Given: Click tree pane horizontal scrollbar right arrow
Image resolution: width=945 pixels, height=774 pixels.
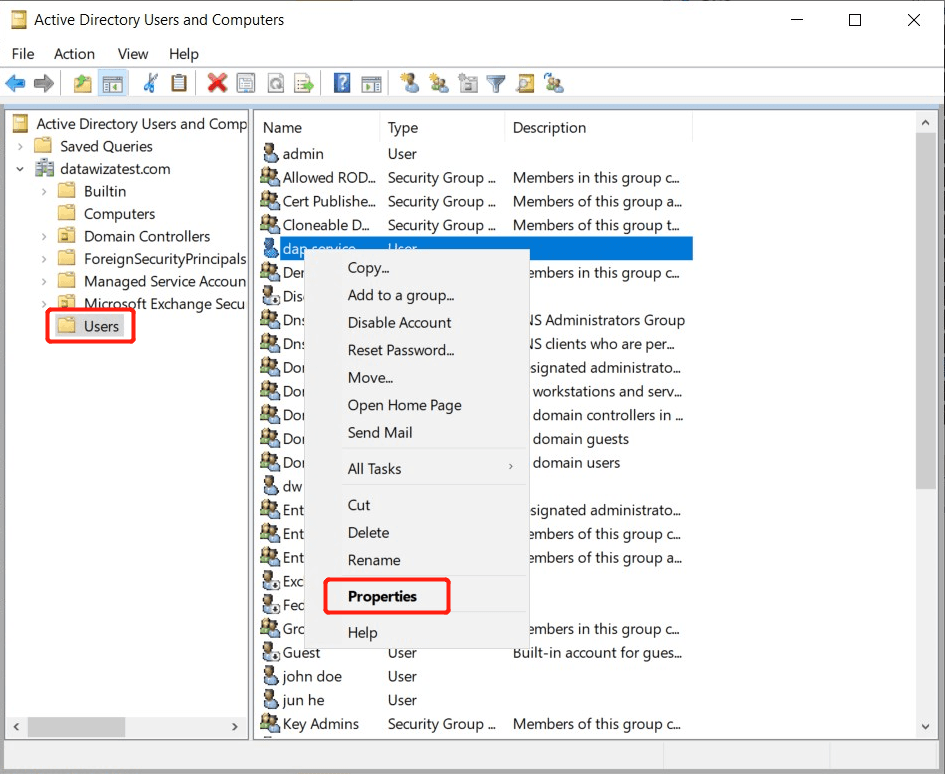Looking at the screenshot, I should (x=235, y=726).
